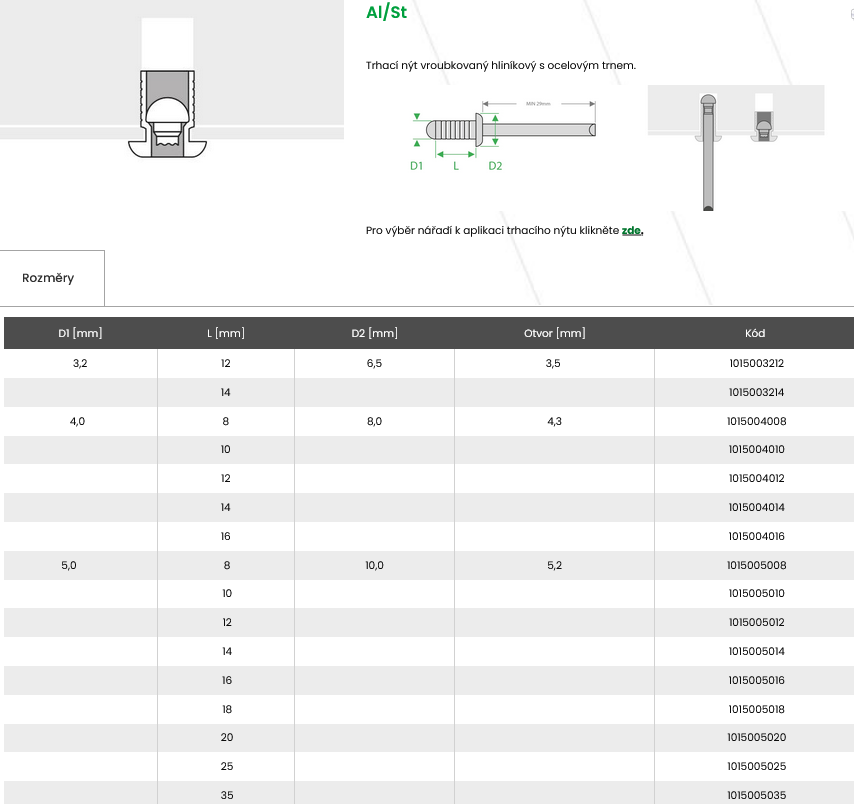Click the Otvor [mm] column header
The width and height of the screenshot is (854, 804).
tap(554, 333)
